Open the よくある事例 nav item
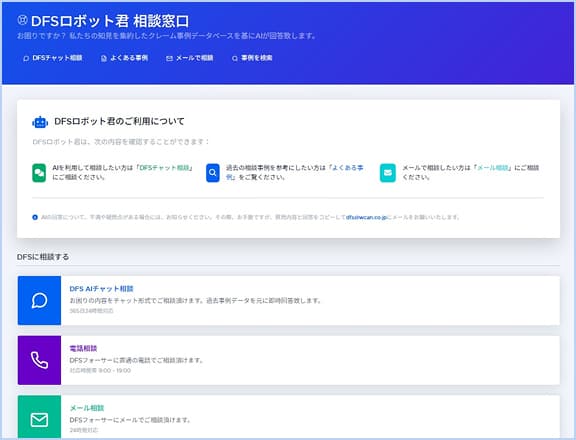Image resolution: width=576 pixels, height=440 pixels. (125, 58)
